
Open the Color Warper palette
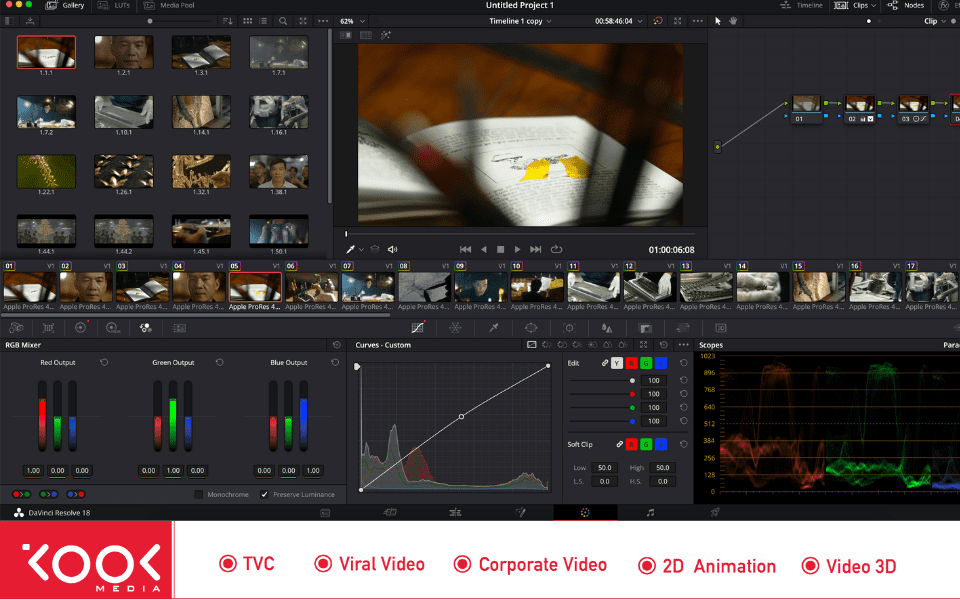point(456,328)
